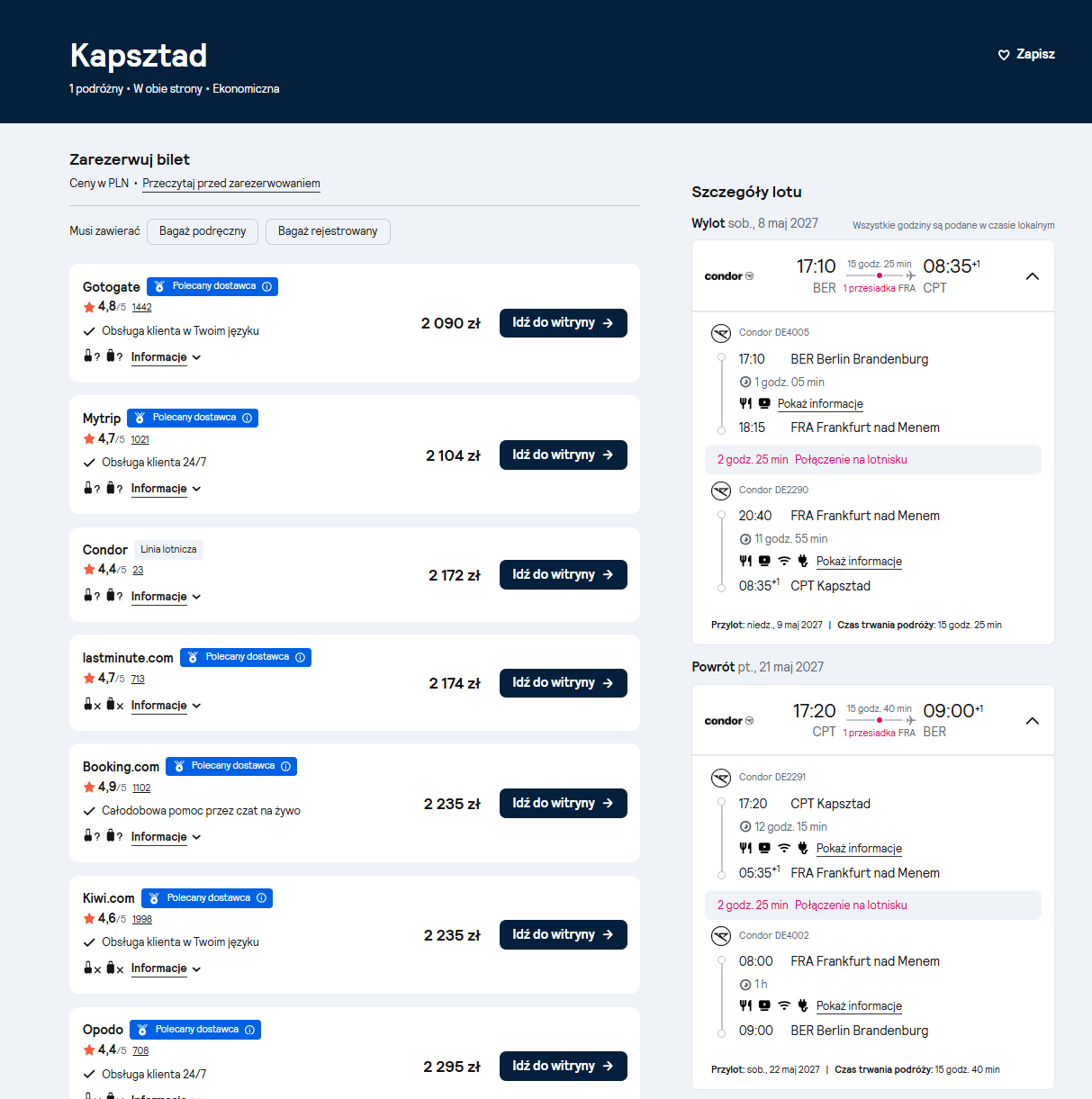Open info icon on Kiwi.com Polecany dostawca badge

(261, 898)
